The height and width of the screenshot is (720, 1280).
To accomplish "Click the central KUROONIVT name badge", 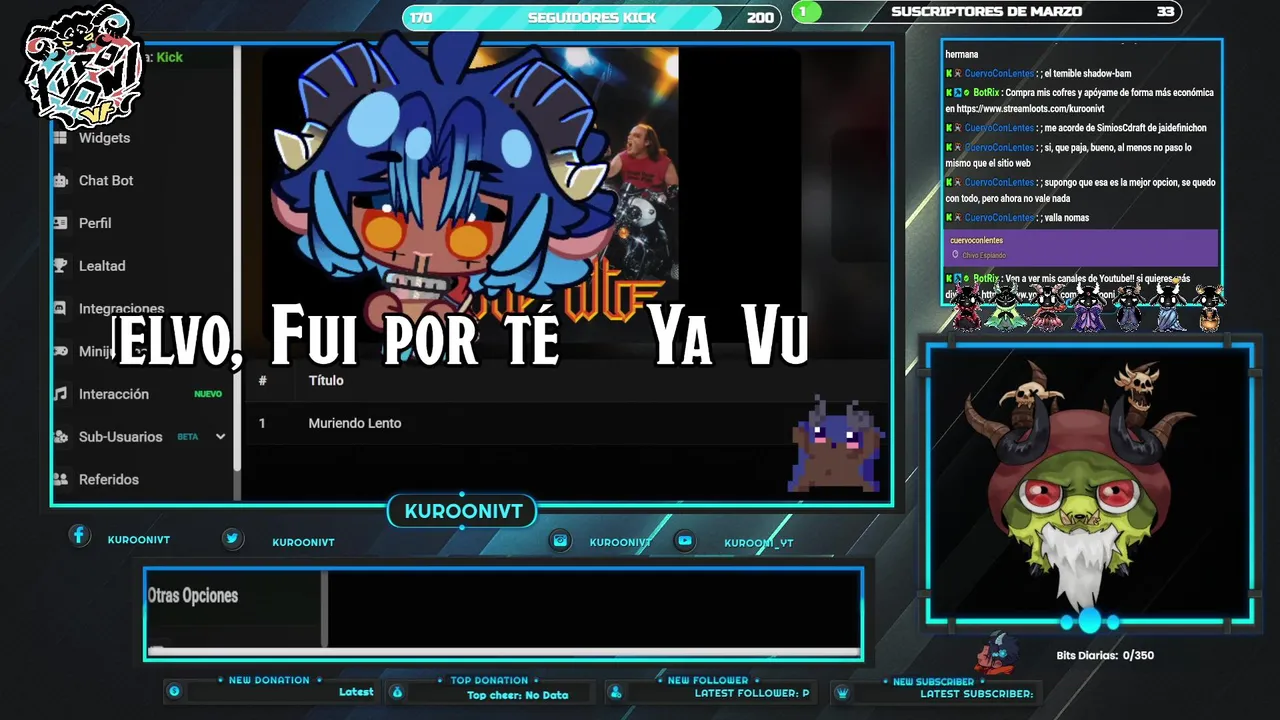I will coord(463,512).
